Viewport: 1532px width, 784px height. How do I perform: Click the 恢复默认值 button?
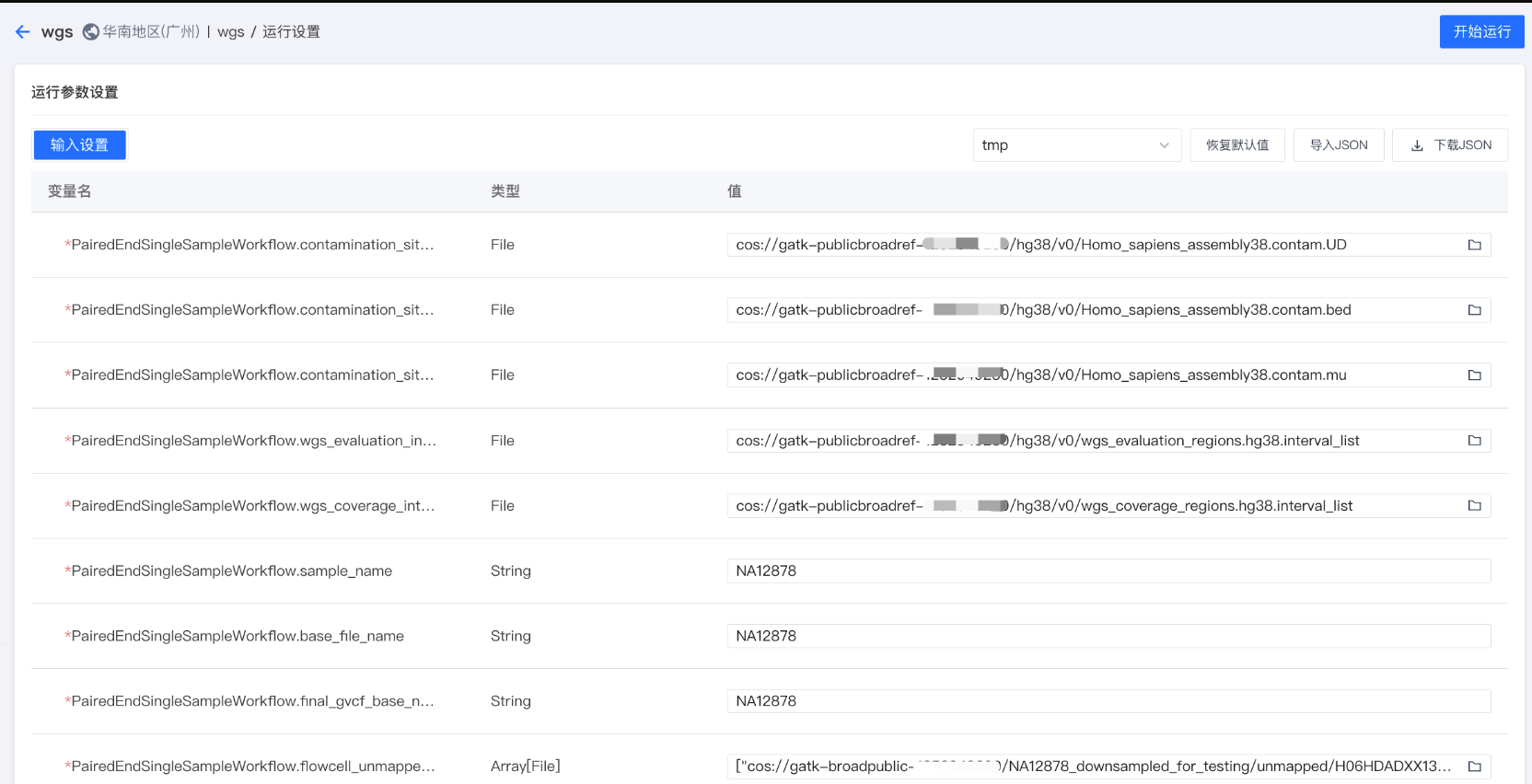click(1236, 145)
